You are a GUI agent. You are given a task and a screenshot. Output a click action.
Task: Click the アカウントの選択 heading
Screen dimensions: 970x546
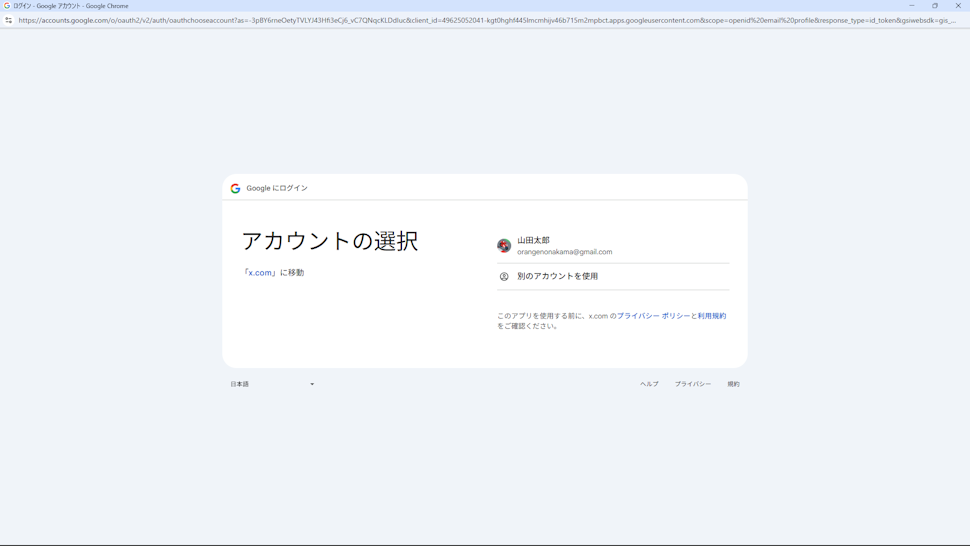pos(330,241)
